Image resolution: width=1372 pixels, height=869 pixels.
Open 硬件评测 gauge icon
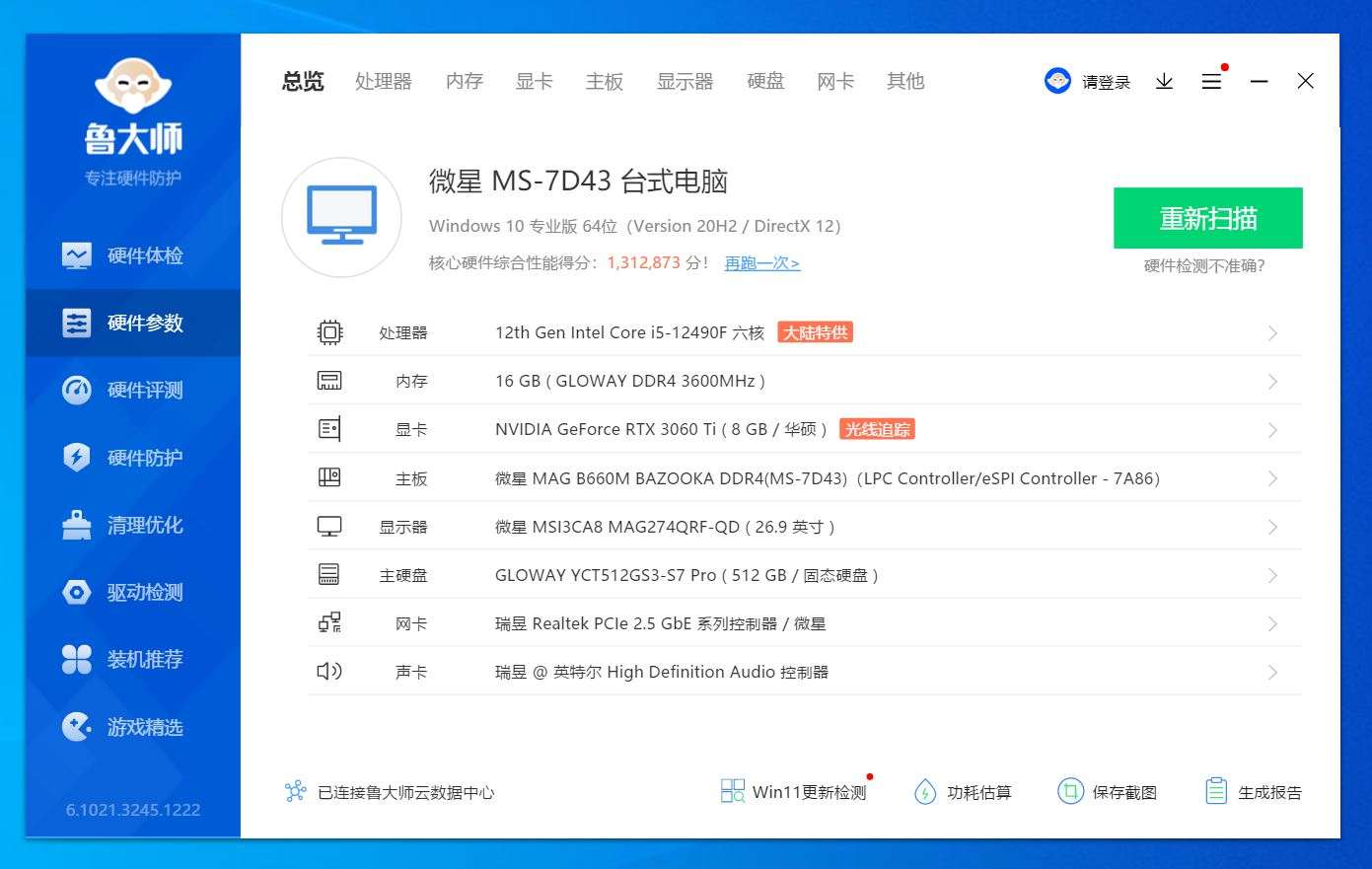76,391
